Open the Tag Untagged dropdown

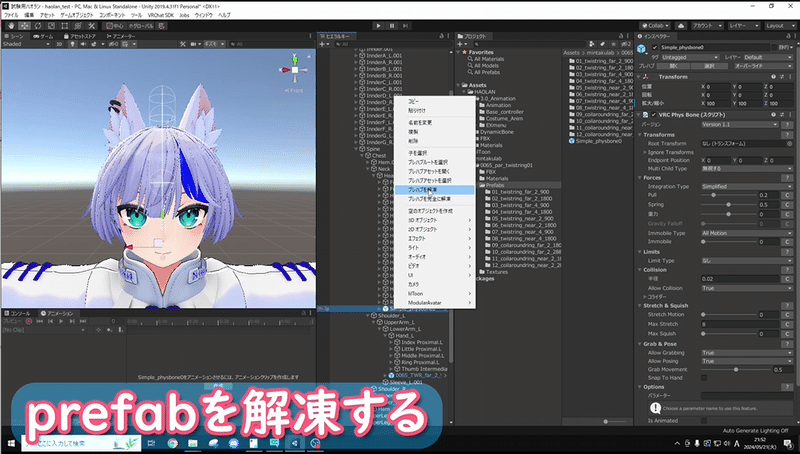coord(690,58)
